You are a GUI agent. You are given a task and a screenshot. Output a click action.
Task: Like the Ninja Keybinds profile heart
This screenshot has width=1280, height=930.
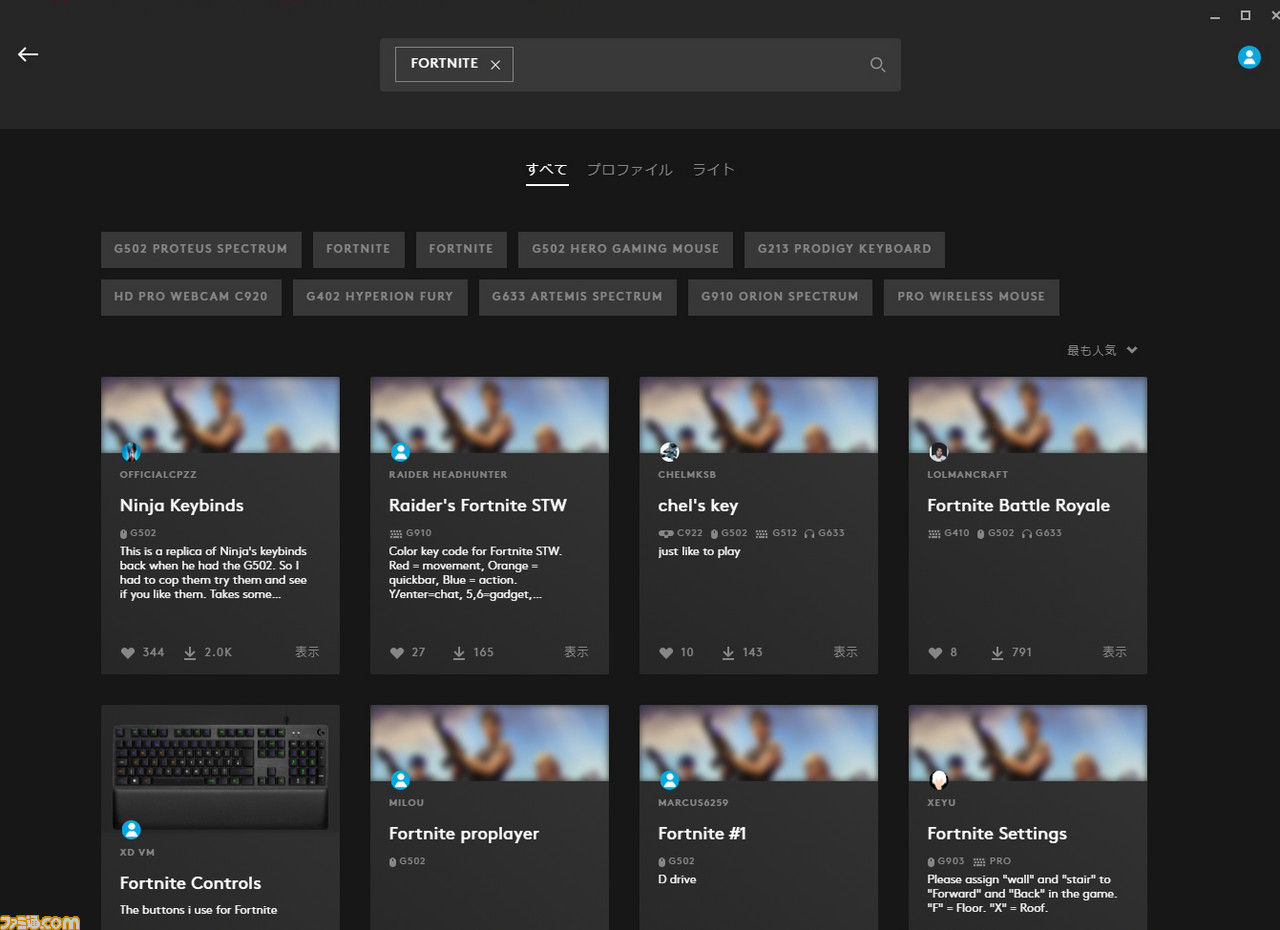click(128, 652)
